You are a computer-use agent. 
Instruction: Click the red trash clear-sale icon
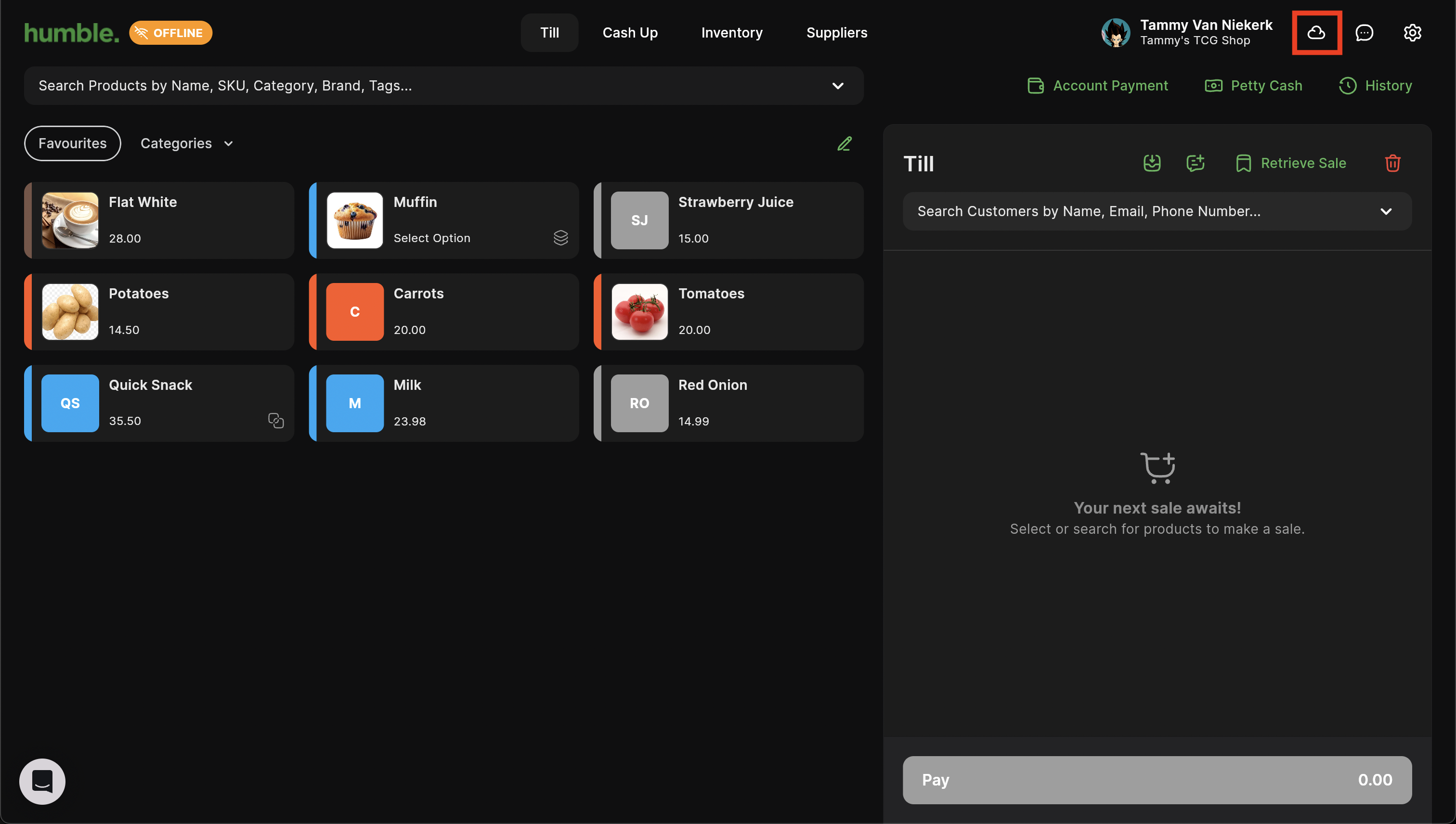click(x=1392, y=163)
